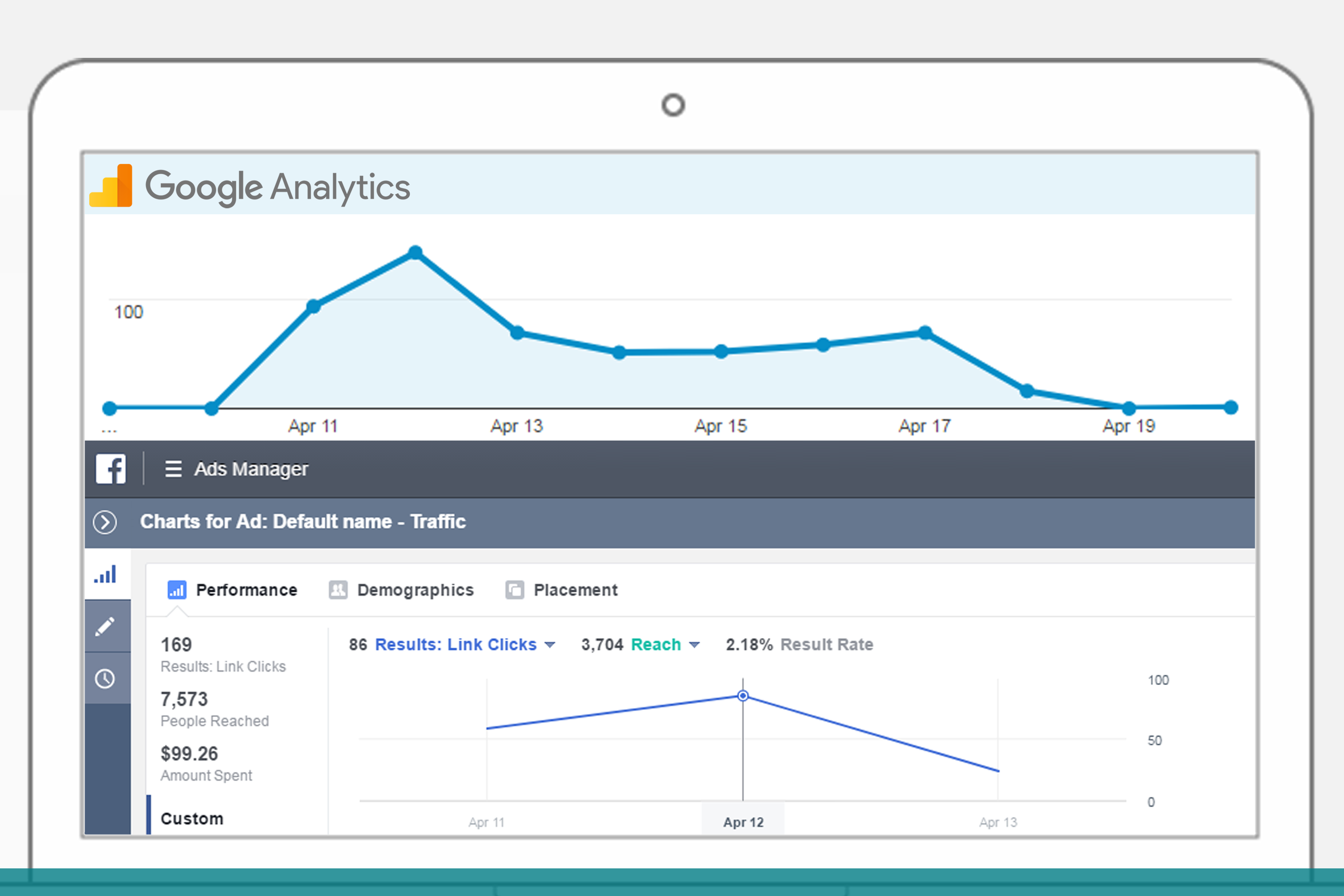Image resolution: width=1344 pixels, height=896 pixels.
Task: Click the Google Analytics logo icon
Action: coord(111,186)
